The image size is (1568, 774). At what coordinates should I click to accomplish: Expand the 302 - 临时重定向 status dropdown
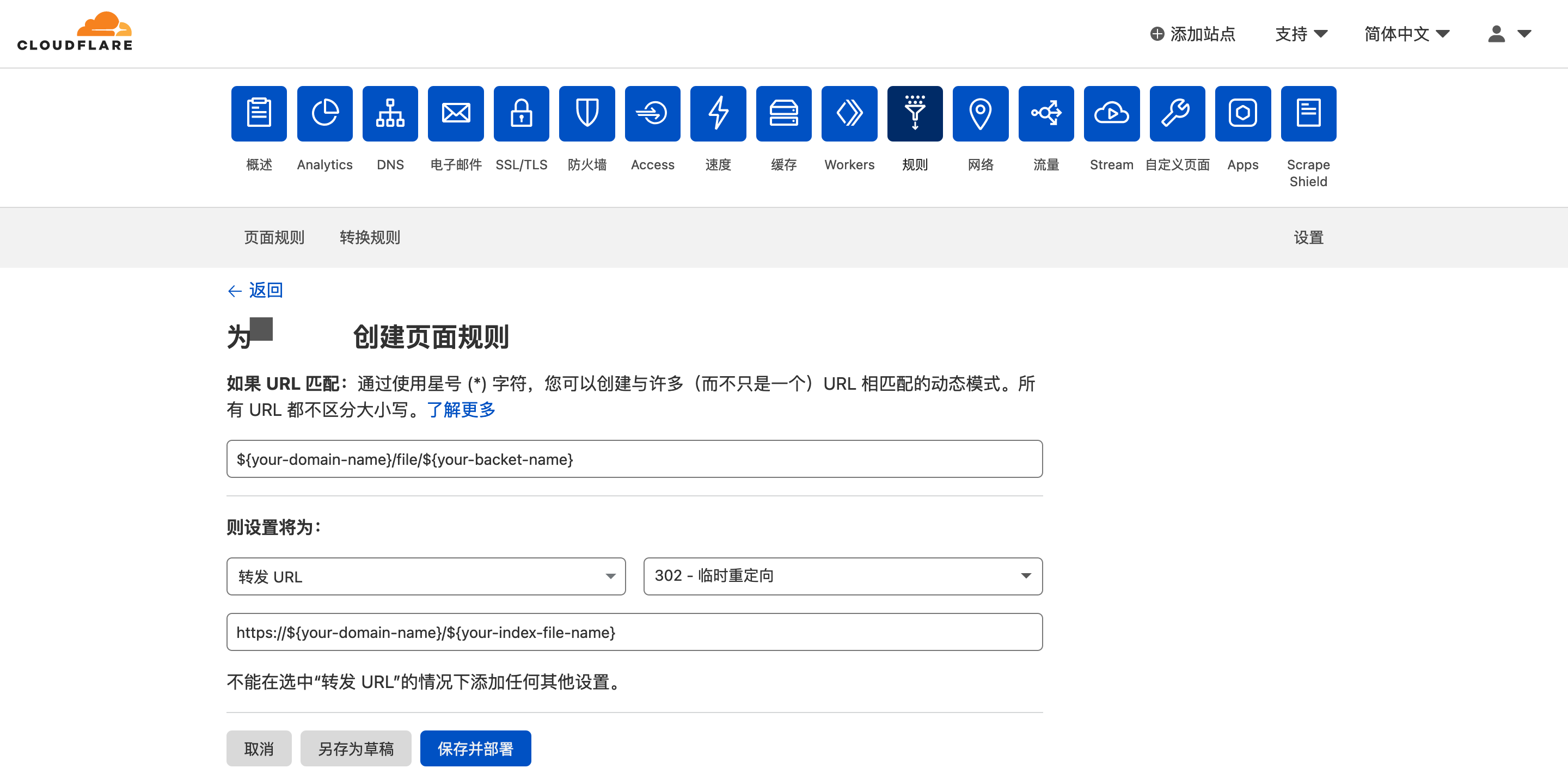click(842, 576)
